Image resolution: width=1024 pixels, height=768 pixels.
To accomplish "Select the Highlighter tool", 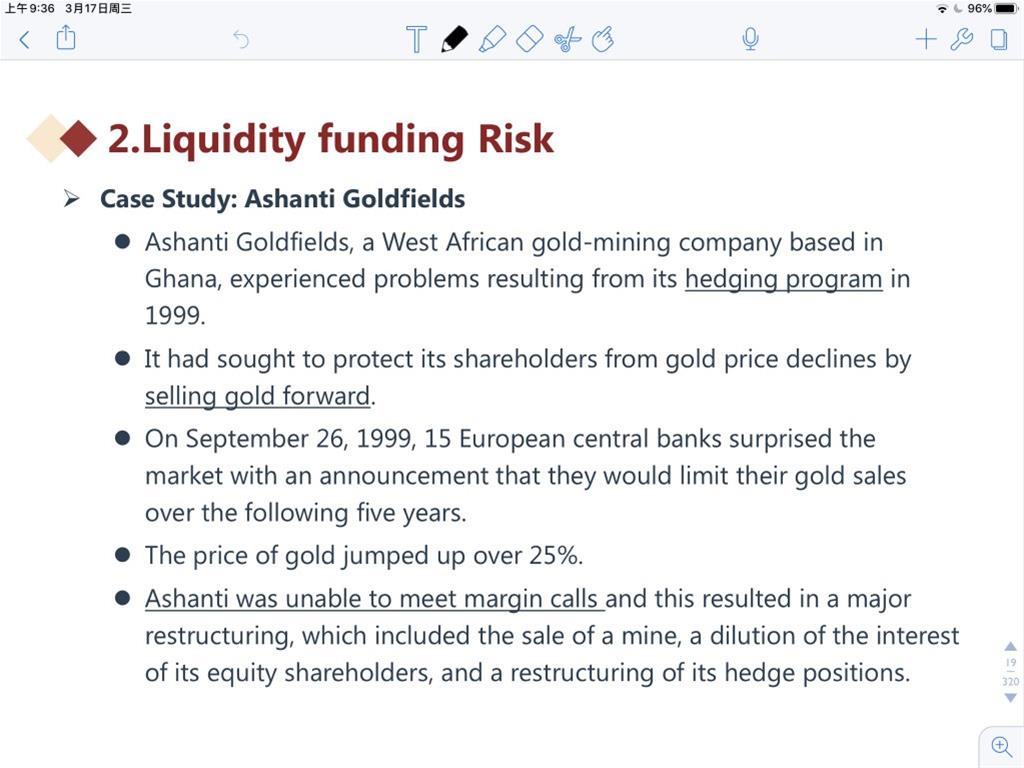I will click(x=492, y=39).
